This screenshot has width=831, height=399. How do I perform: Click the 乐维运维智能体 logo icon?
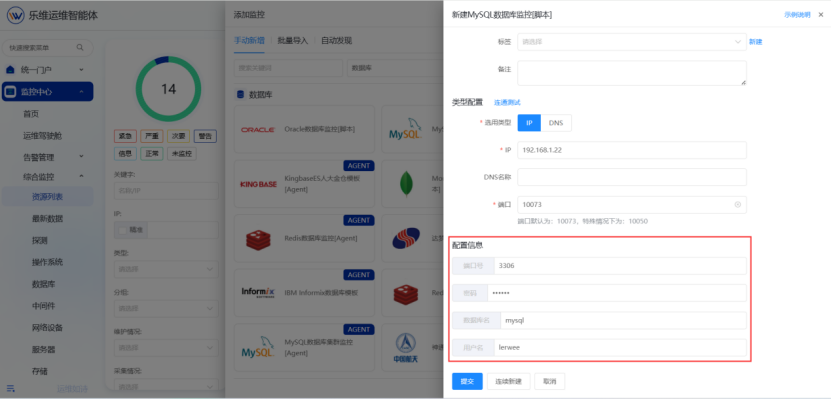15,15
